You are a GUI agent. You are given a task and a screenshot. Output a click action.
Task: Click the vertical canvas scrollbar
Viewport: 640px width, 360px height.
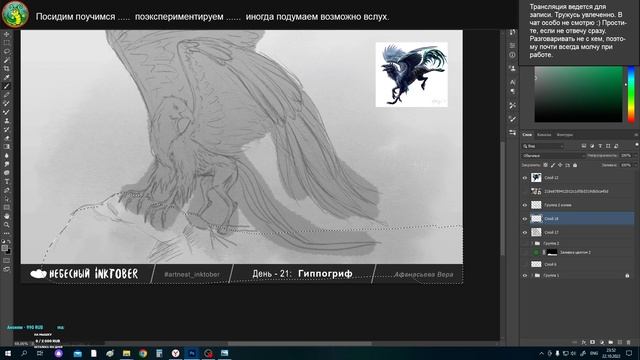click(502, 200)
